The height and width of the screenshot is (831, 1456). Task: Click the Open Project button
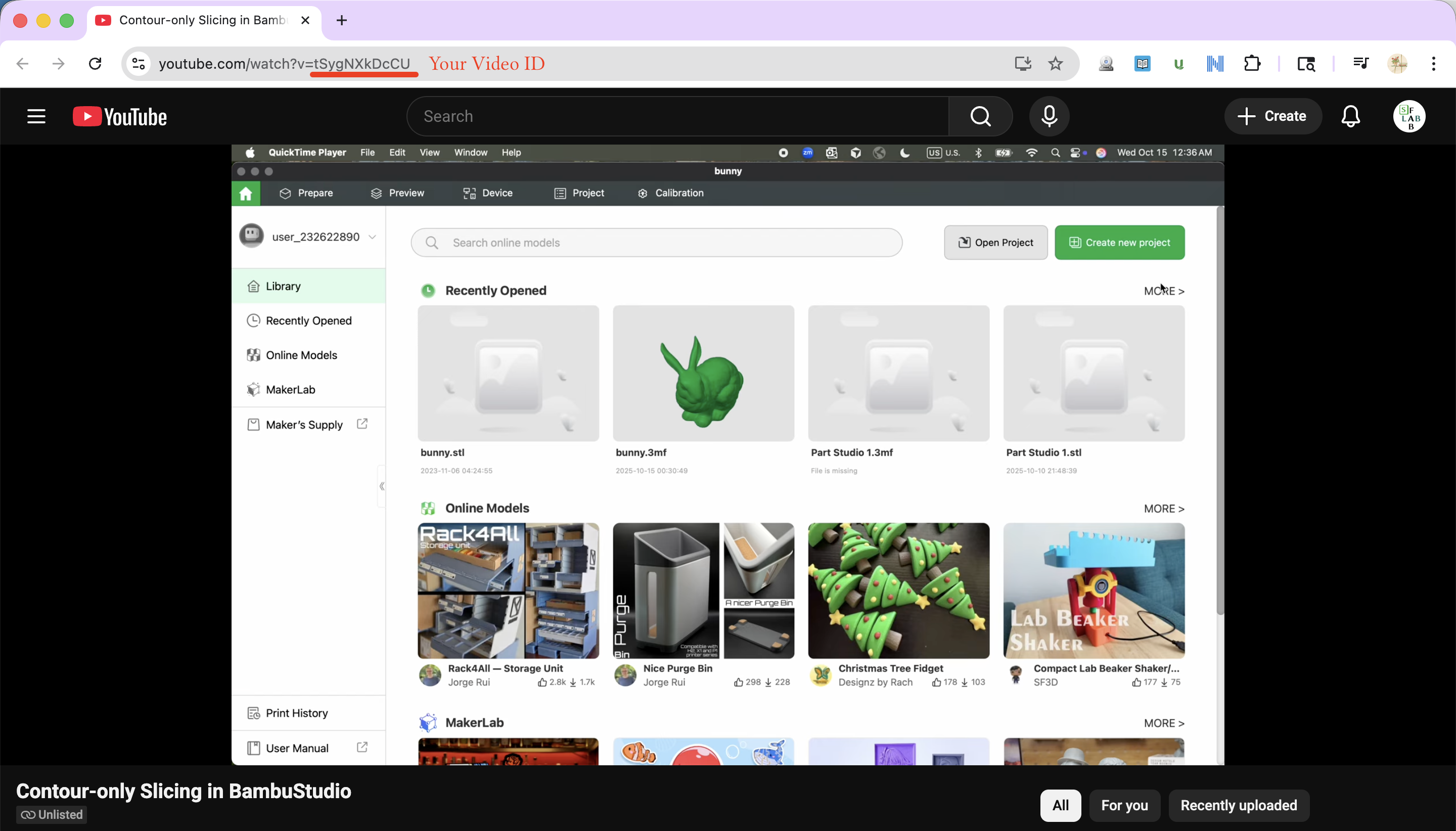click(996, 243)
